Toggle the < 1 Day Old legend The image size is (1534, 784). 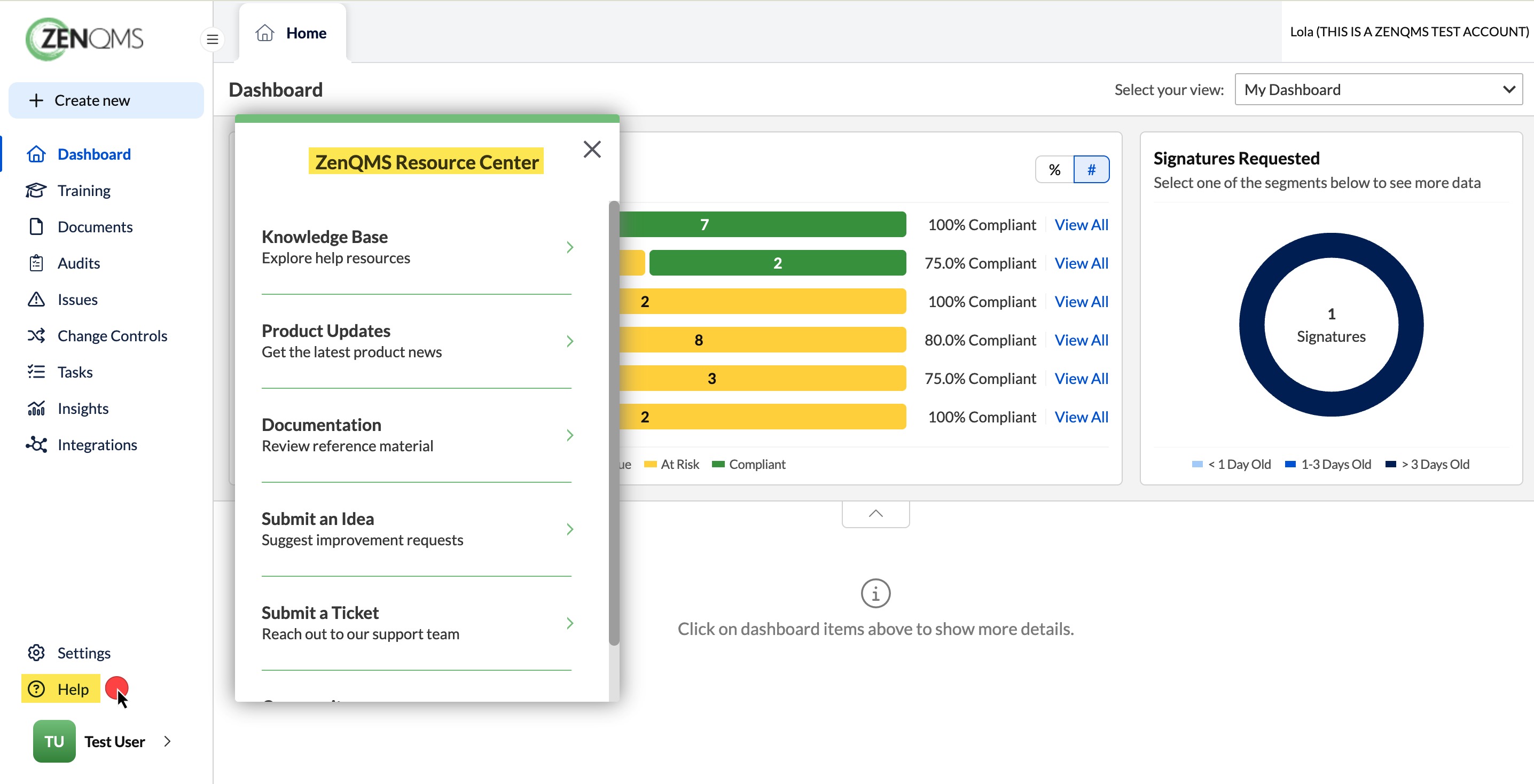[1231, 464]
